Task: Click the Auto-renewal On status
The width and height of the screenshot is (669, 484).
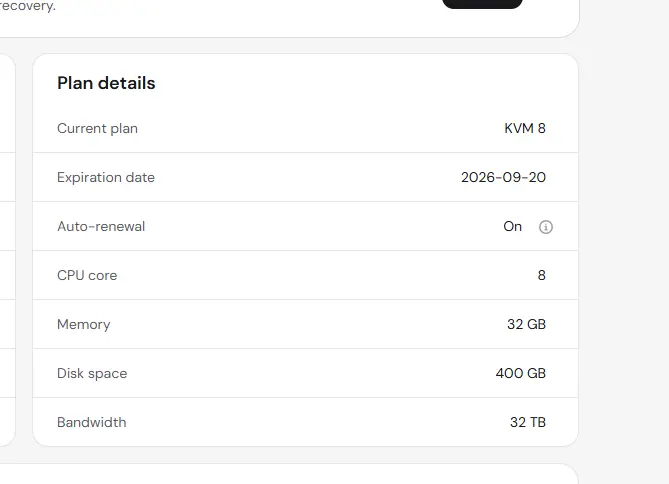Action: coord(512,227)
